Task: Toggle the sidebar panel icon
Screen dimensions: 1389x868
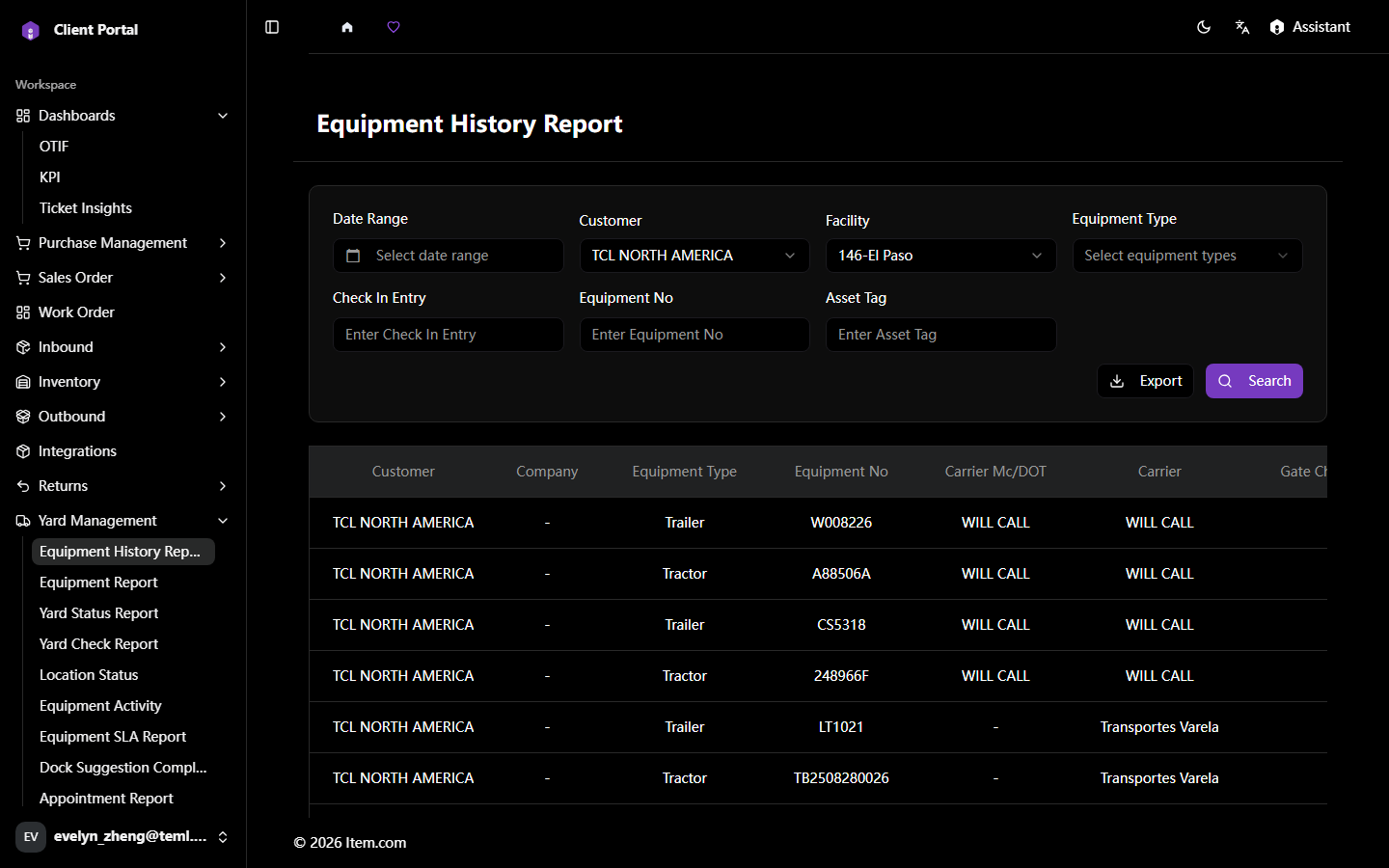Action: coord(272,27)
